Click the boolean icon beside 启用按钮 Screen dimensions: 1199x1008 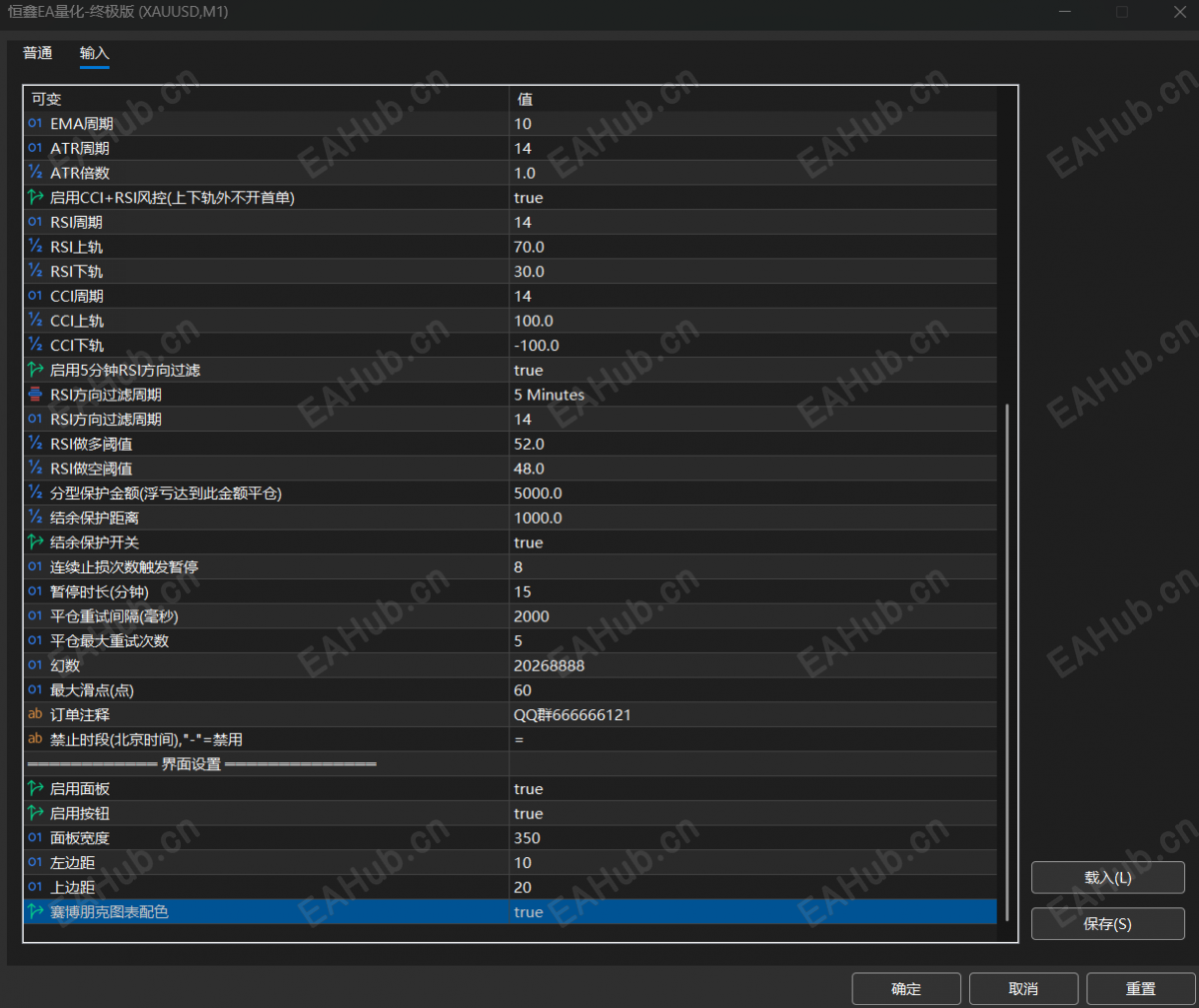pos(35,813)
